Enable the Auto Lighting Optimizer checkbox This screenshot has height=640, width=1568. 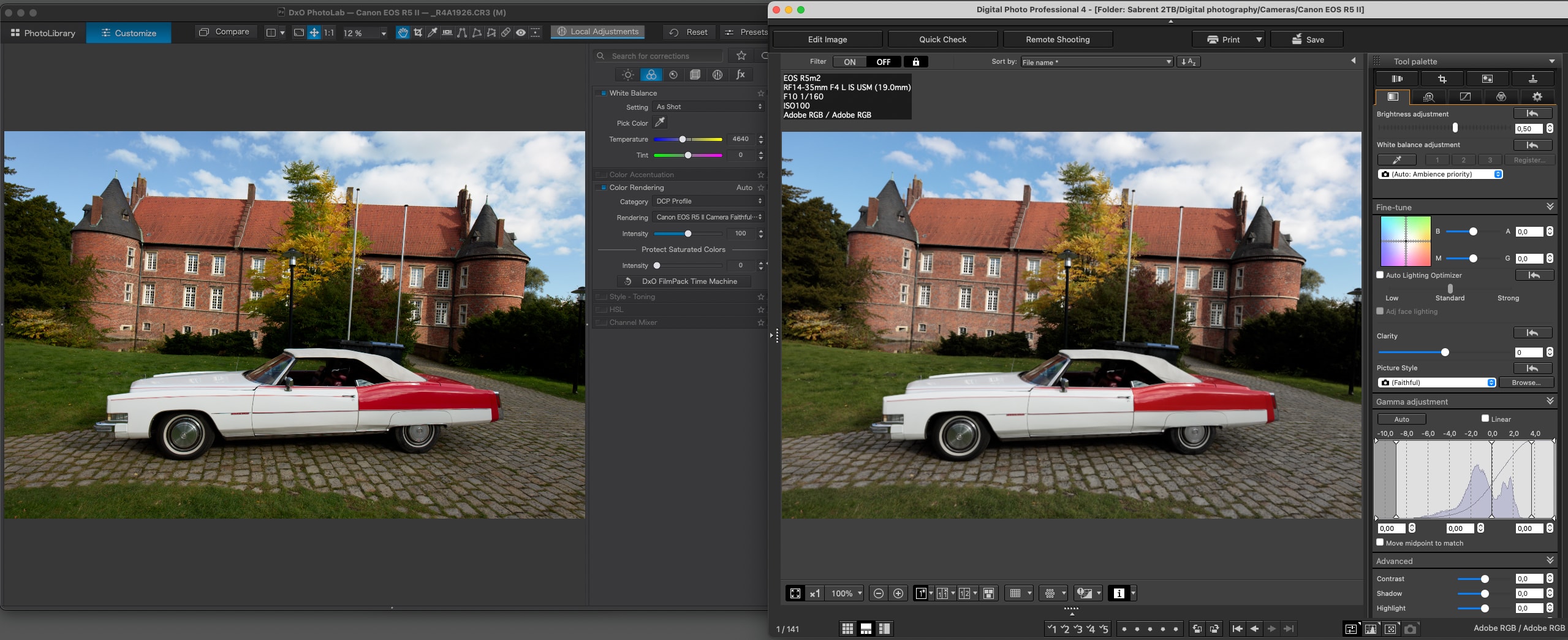click(1380, 275)
